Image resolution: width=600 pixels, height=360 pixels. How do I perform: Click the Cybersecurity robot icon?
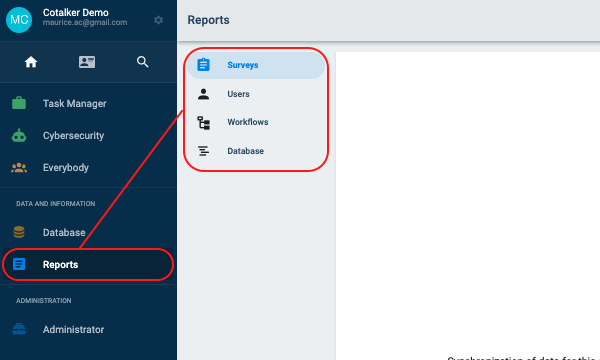(19, 135)
